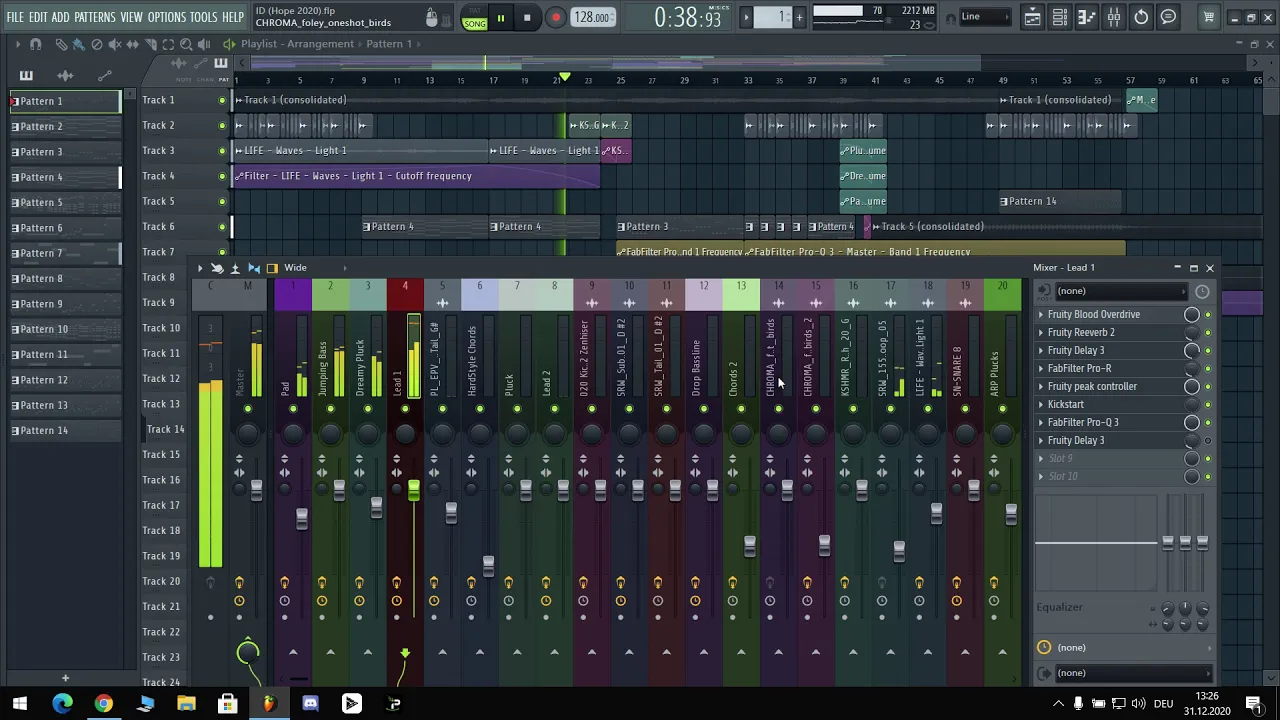The image size is (1280, 720).
Task: Select the Pattern 7 entry in the picker
Action: (65, 253)
